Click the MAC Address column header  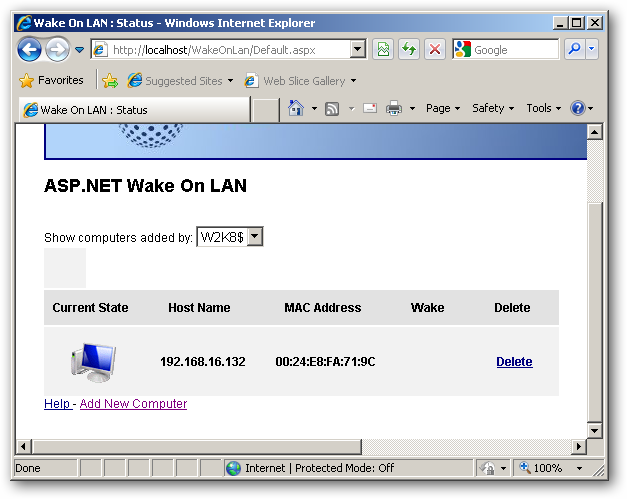click(323, 307)
